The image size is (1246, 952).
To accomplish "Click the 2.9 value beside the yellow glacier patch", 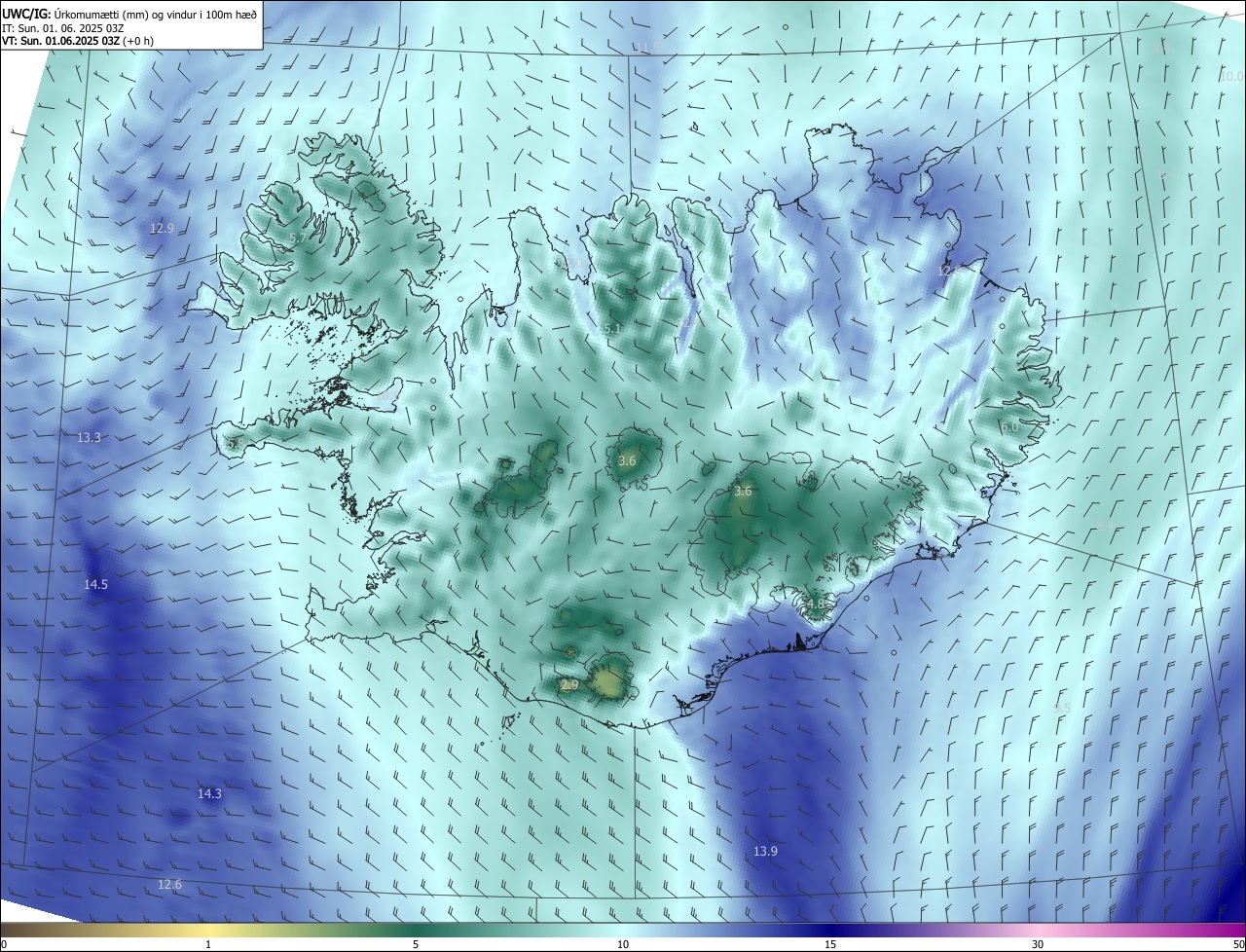I will (569, 685).
